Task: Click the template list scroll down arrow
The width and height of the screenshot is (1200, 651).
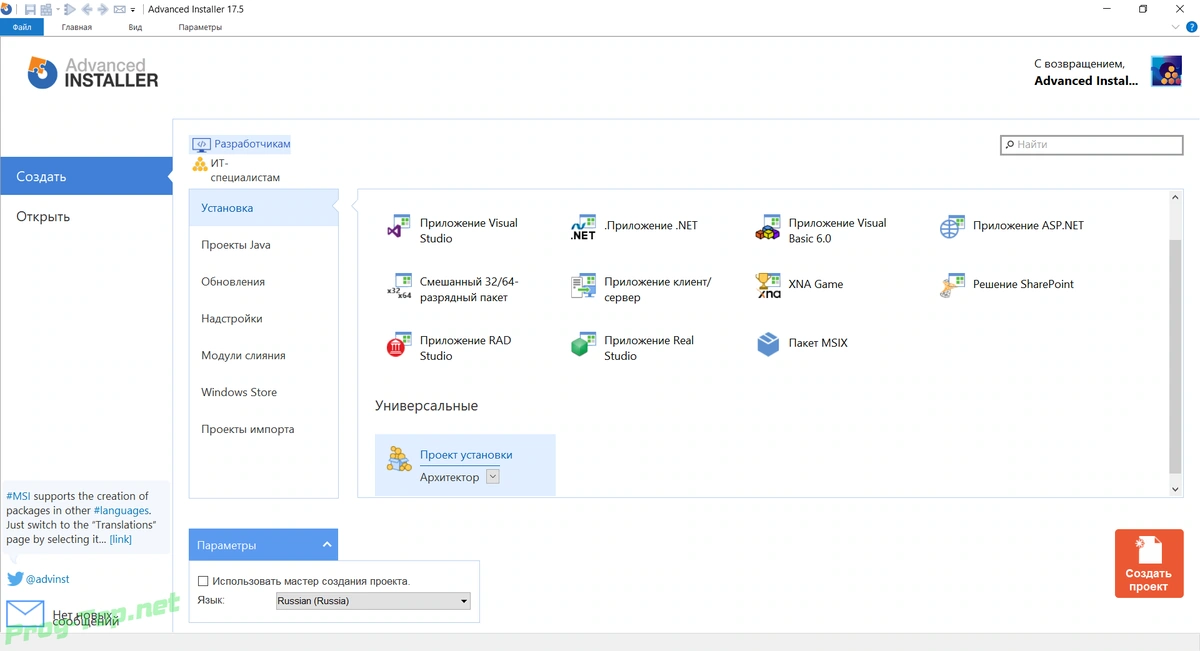Action: (x=1175, y=489)
